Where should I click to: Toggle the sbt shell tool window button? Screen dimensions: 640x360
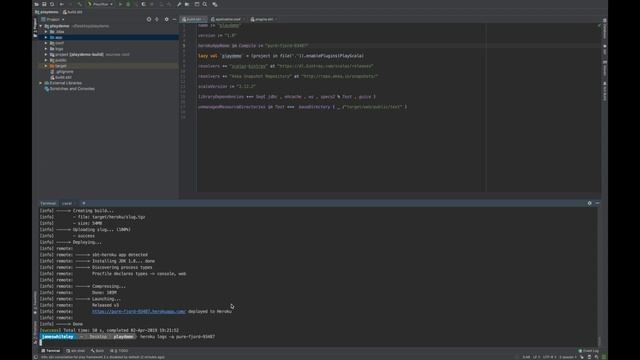[x=76, y=351]
